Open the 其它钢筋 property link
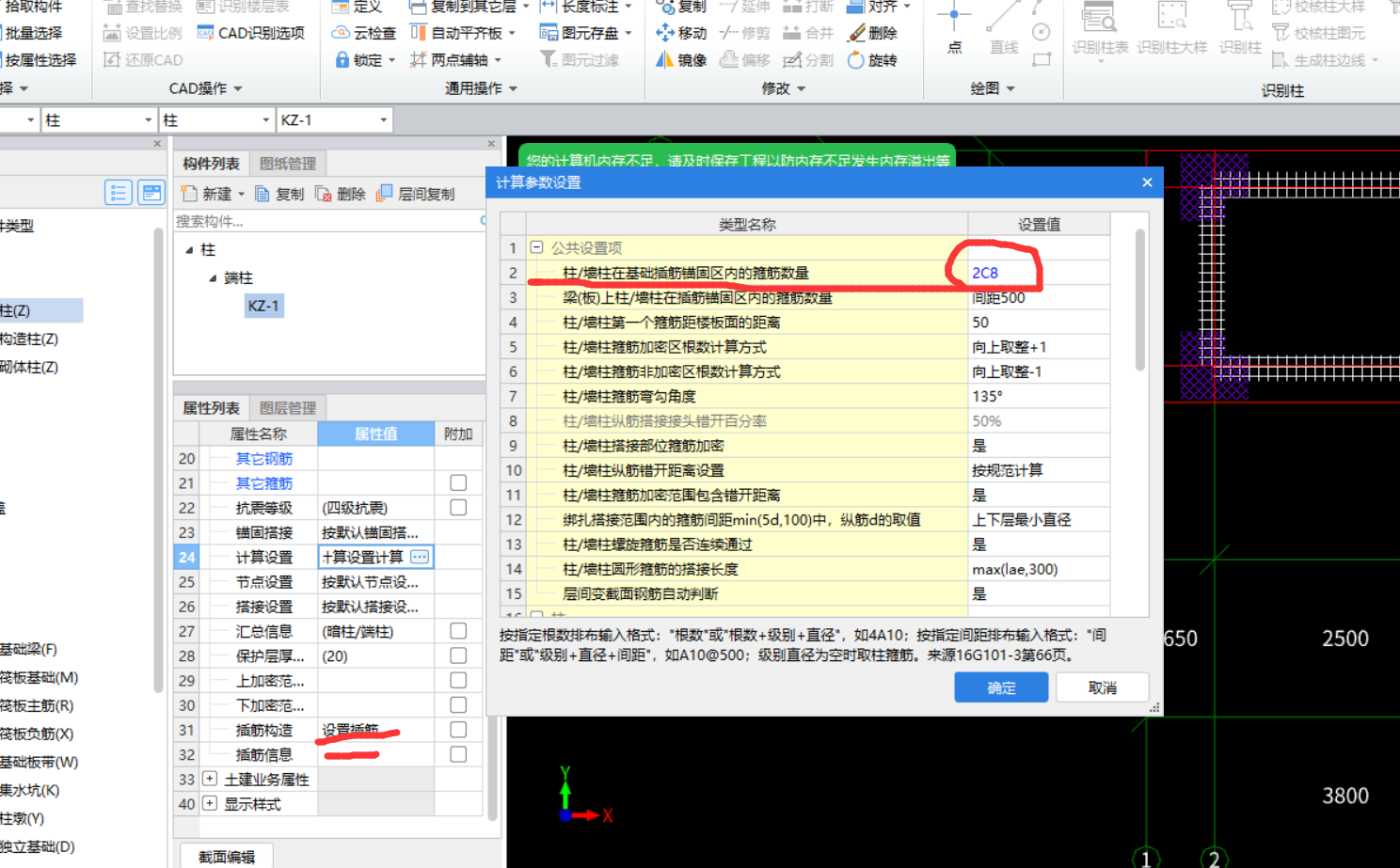 264,458
